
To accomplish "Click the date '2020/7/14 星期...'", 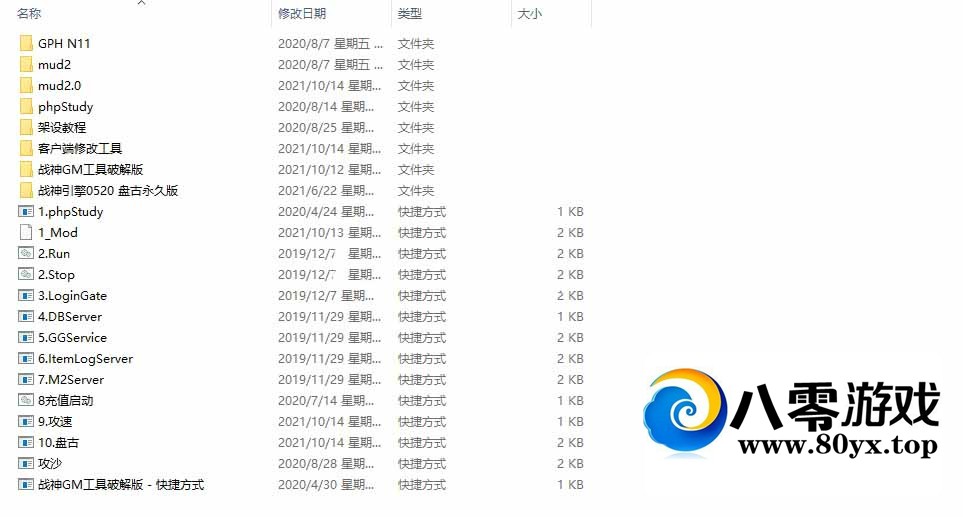I will (326, 400).
